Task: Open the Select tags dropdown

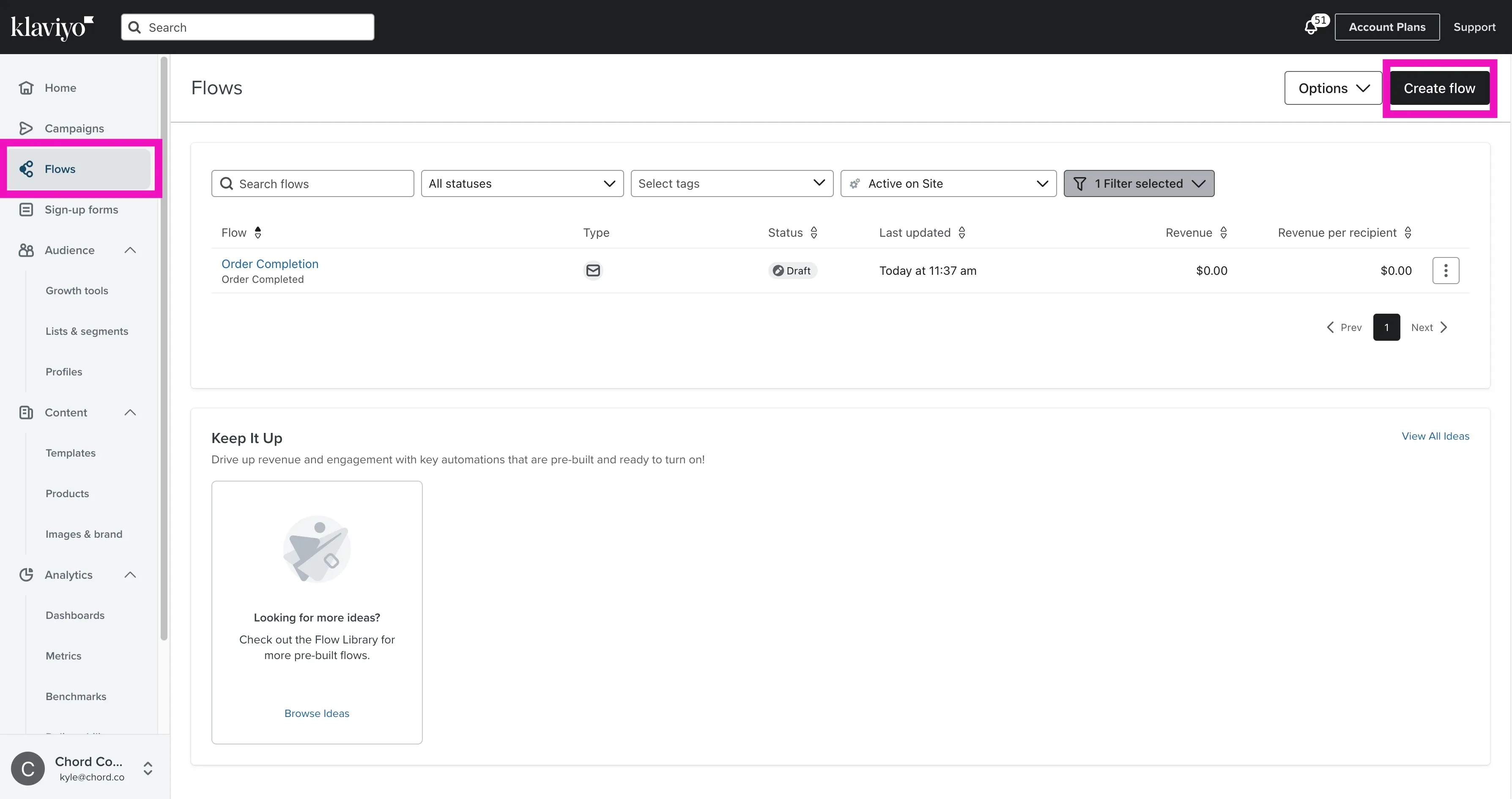Action: pyautogui.click(x=732, y=184)
